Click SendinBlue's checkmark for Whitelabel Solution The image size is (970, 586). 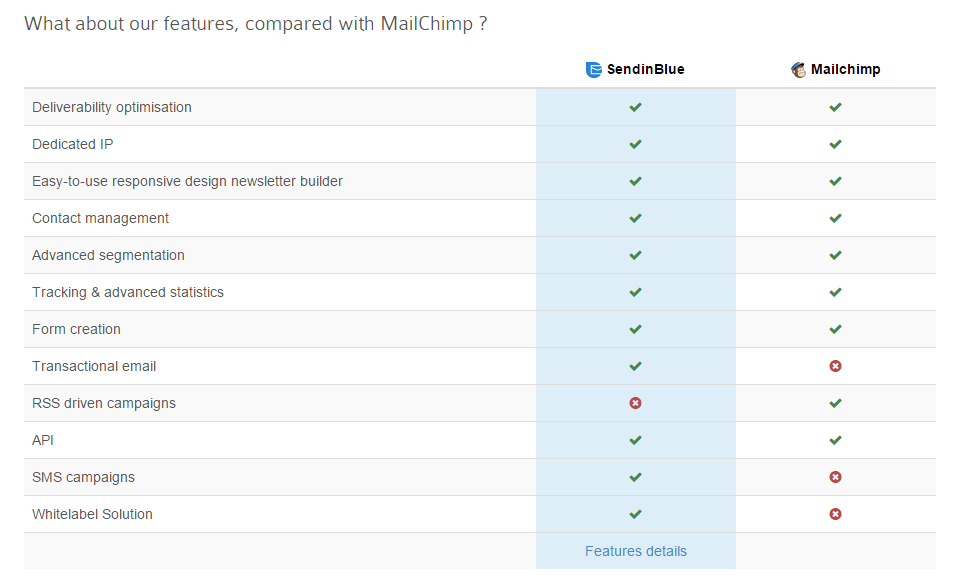pyautogui.click(x=635, y=514)
